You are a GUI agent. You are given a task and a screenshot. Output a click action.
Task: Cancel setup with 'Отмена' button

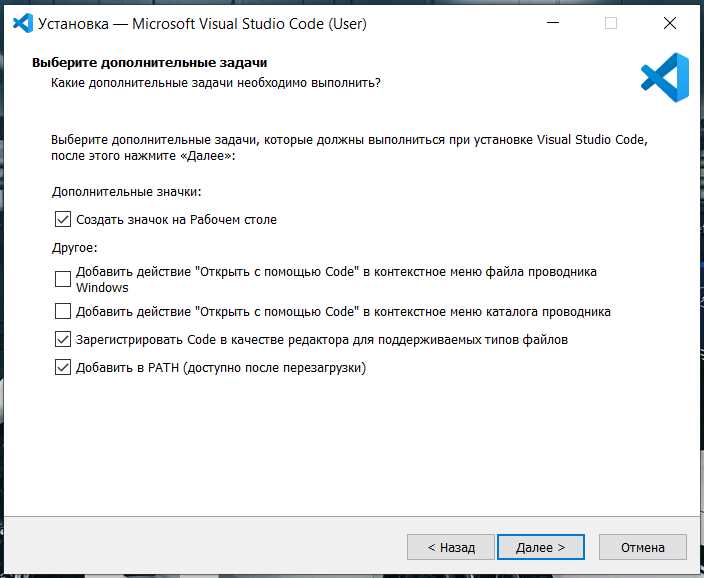pyautogui.click(x=642, y=547)
